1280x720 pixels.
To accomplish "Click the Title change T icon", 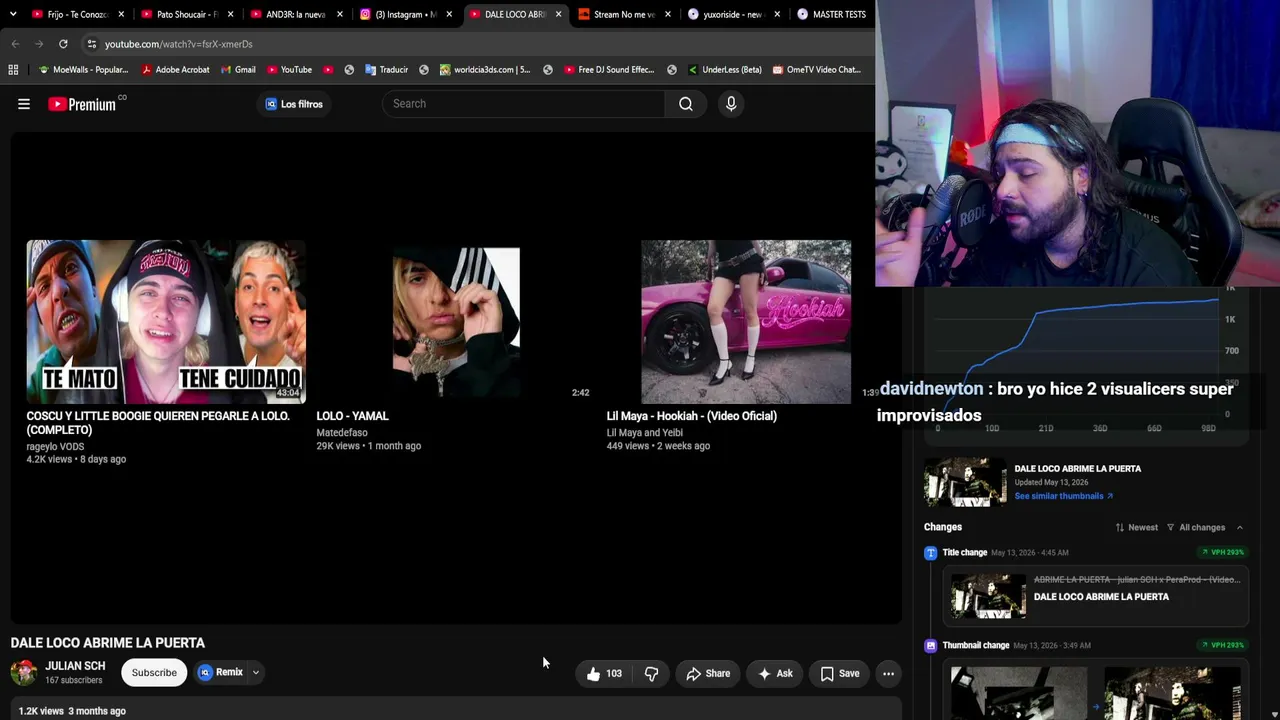I will pyautogui.click(x=931, y=553).
